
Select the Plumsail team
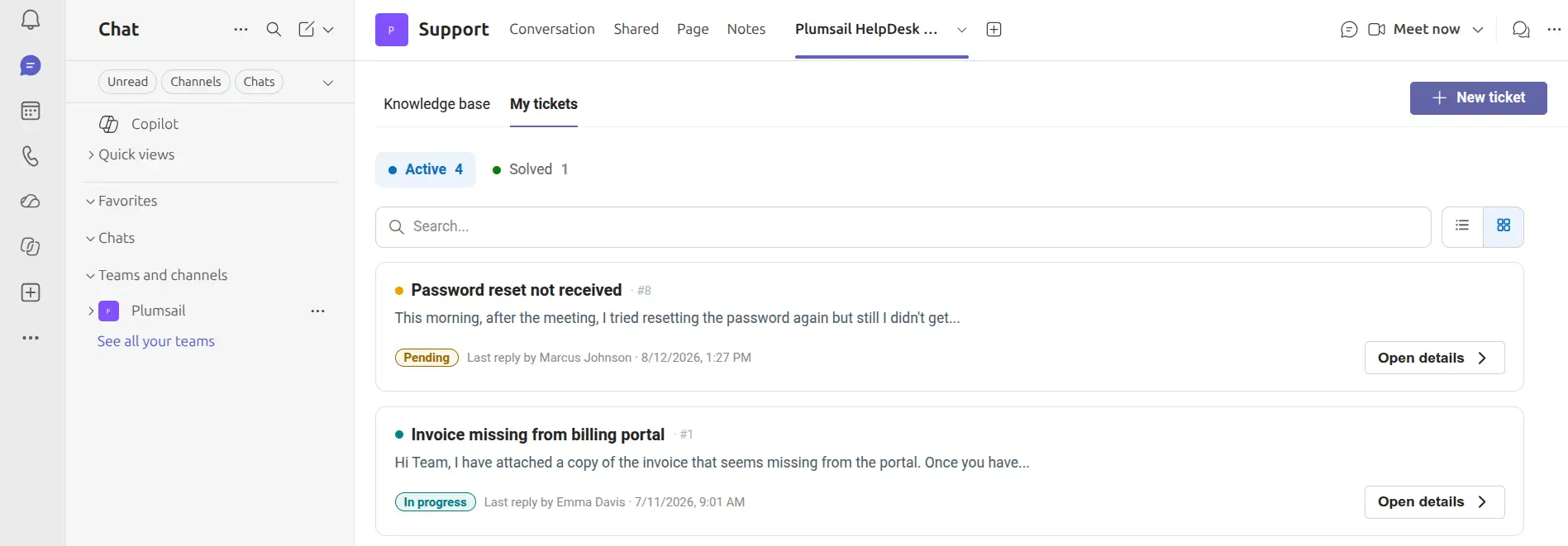tap(158, 311)
